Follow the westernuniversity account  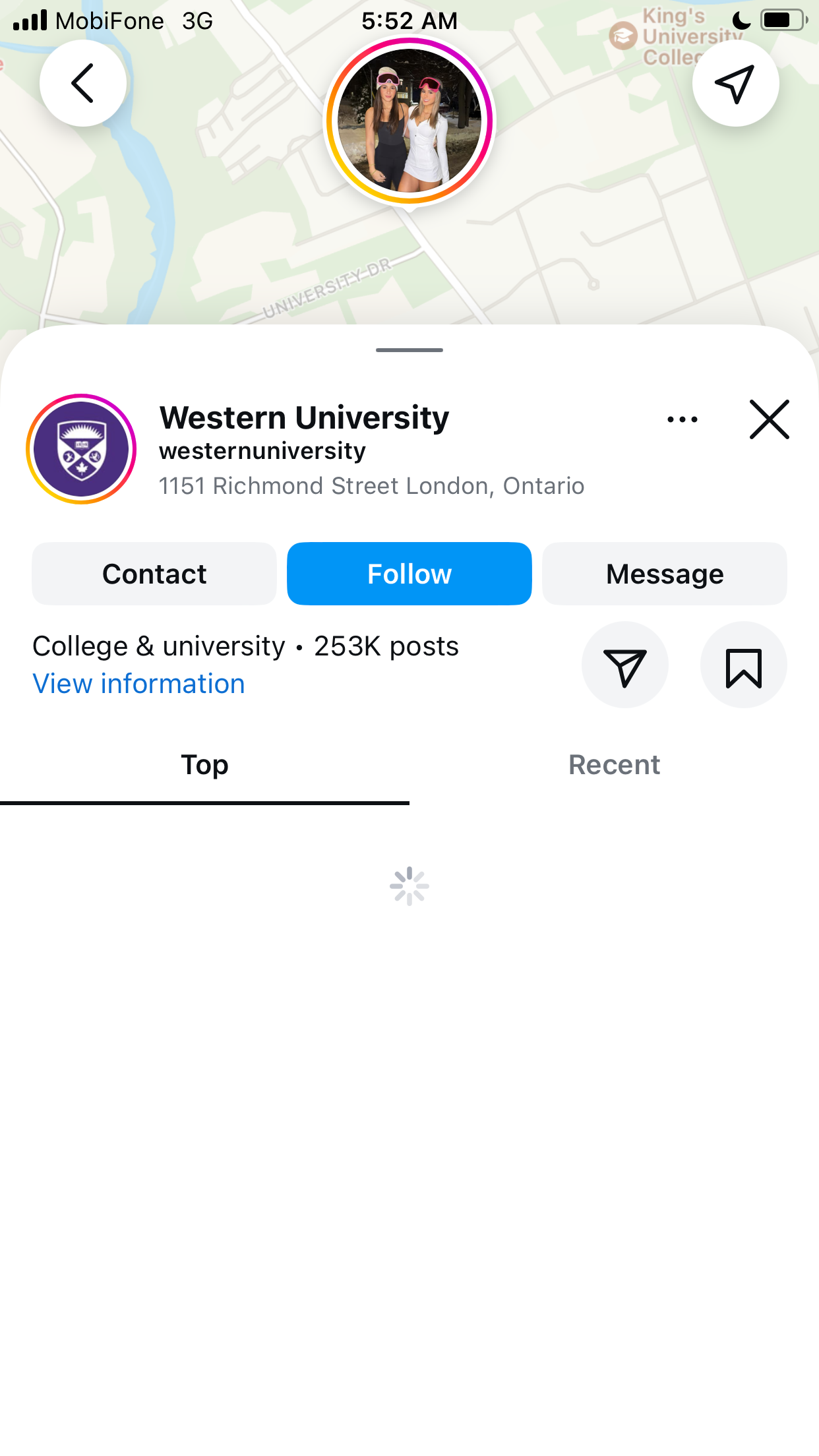pos(409,574)
